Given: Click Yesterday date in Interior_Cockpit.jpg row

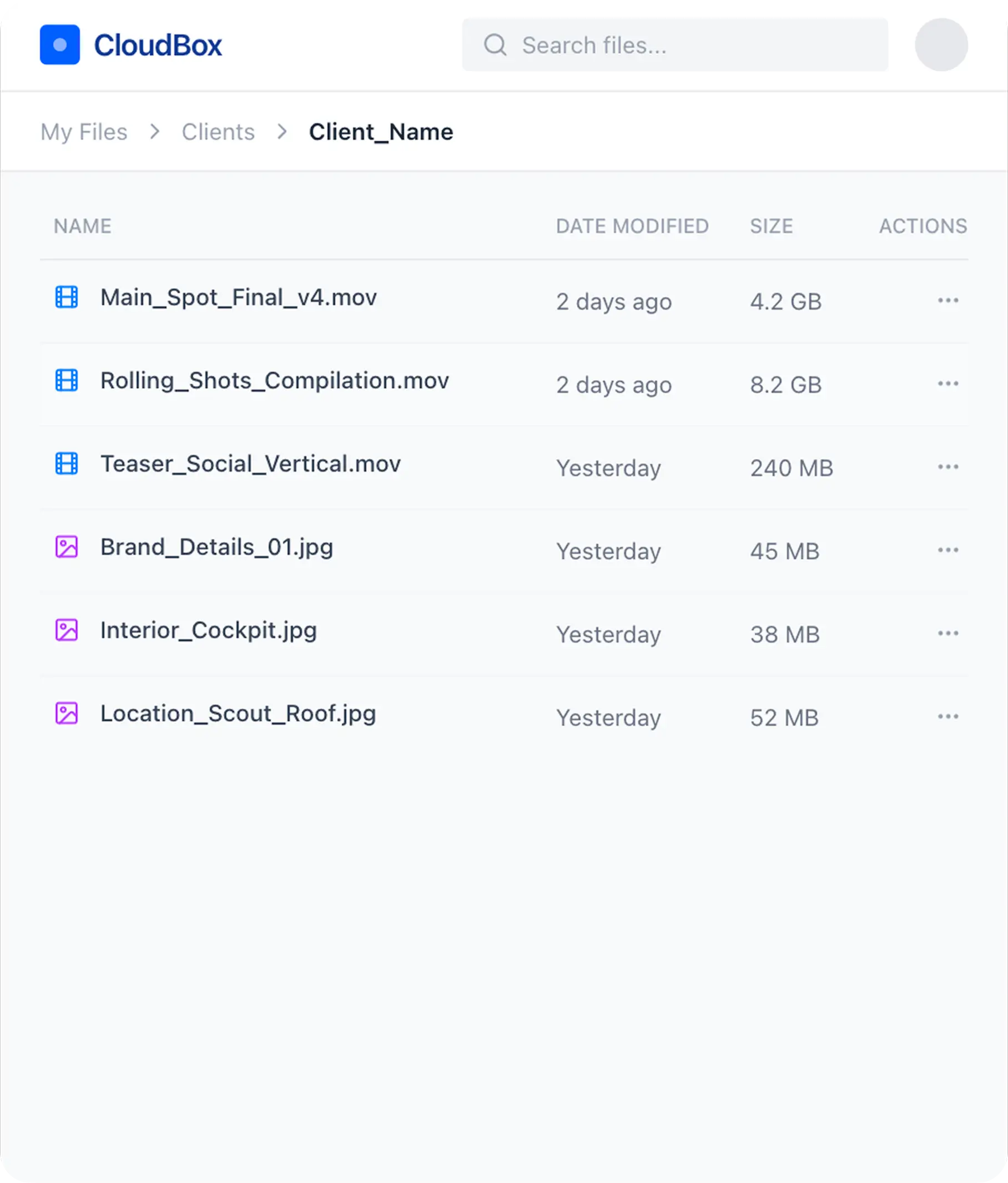Looking at the screenshot, I should click(x=609, y=635).
